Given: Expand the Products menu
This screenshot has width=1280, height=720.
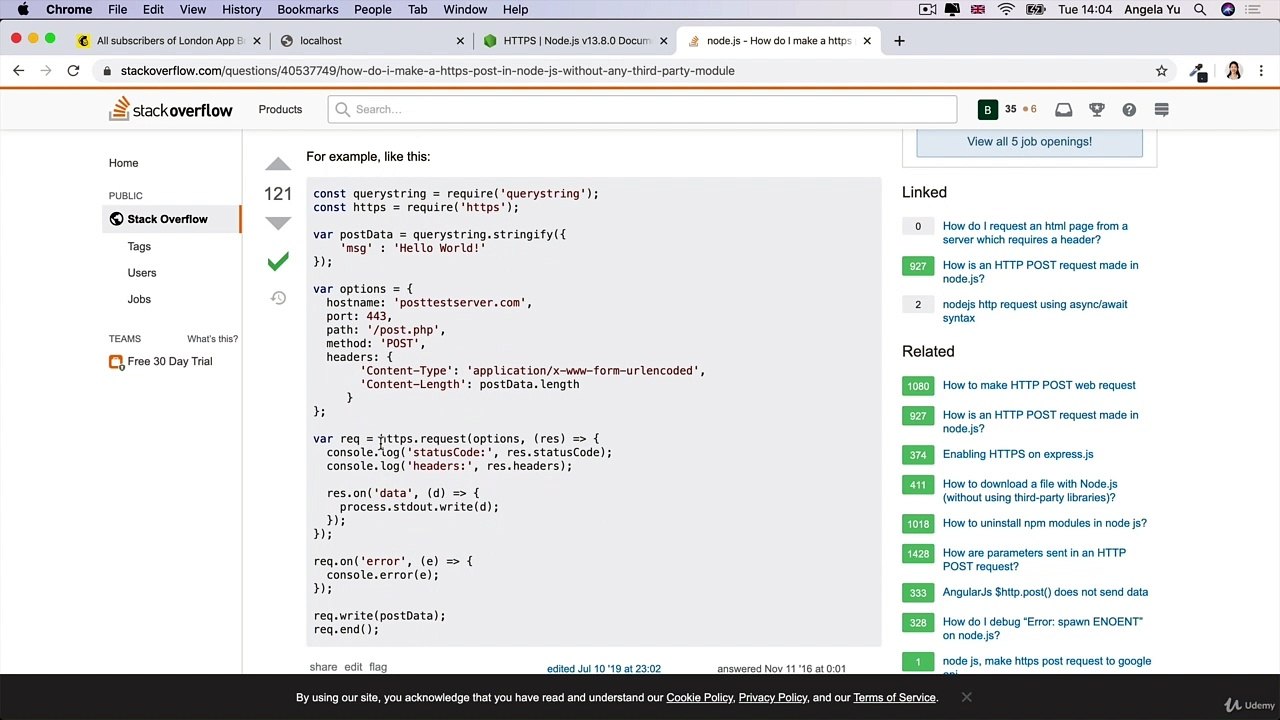Looking at the screenshot, I should 280,109.
